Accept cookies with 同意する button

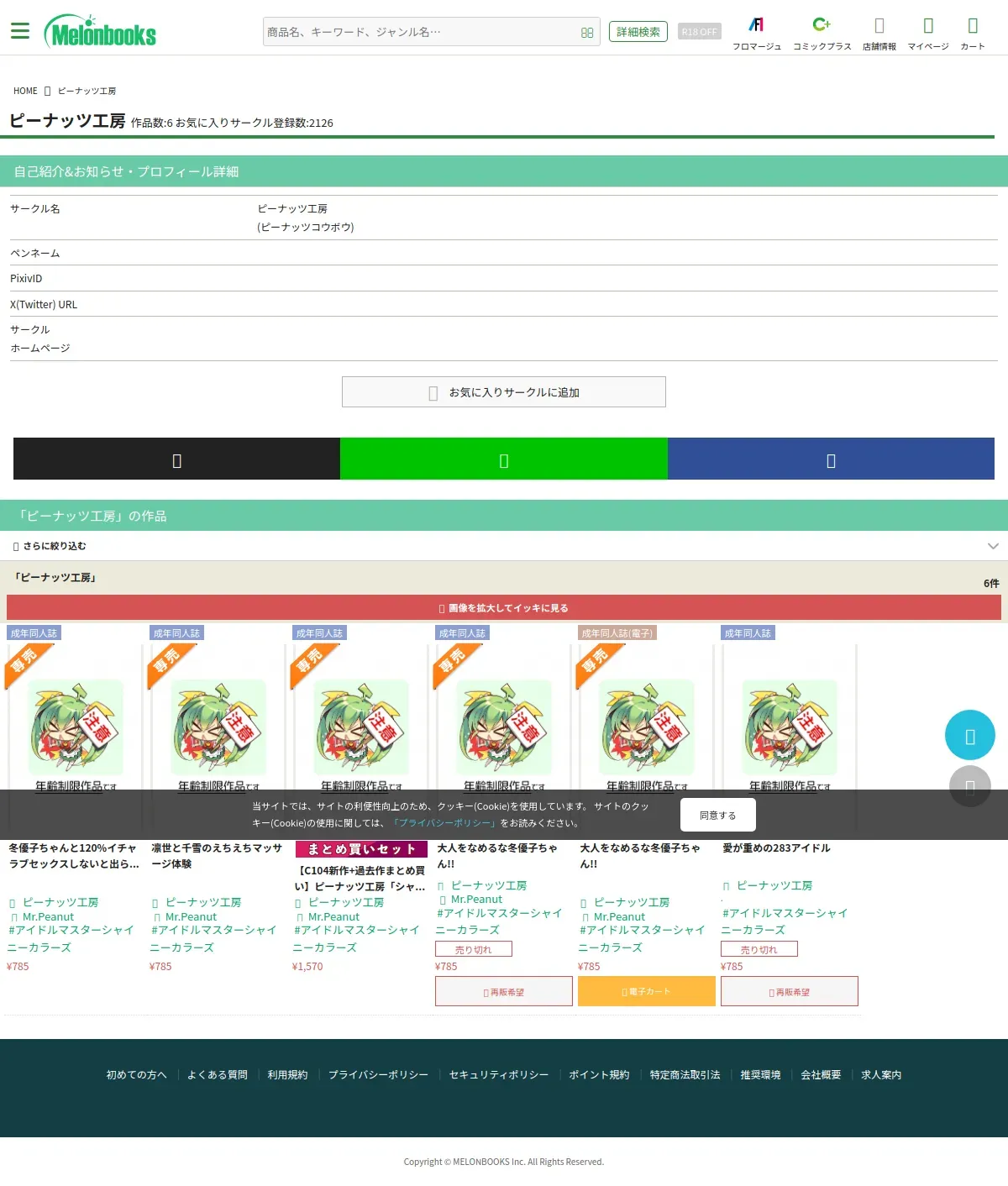coord(718,815)
